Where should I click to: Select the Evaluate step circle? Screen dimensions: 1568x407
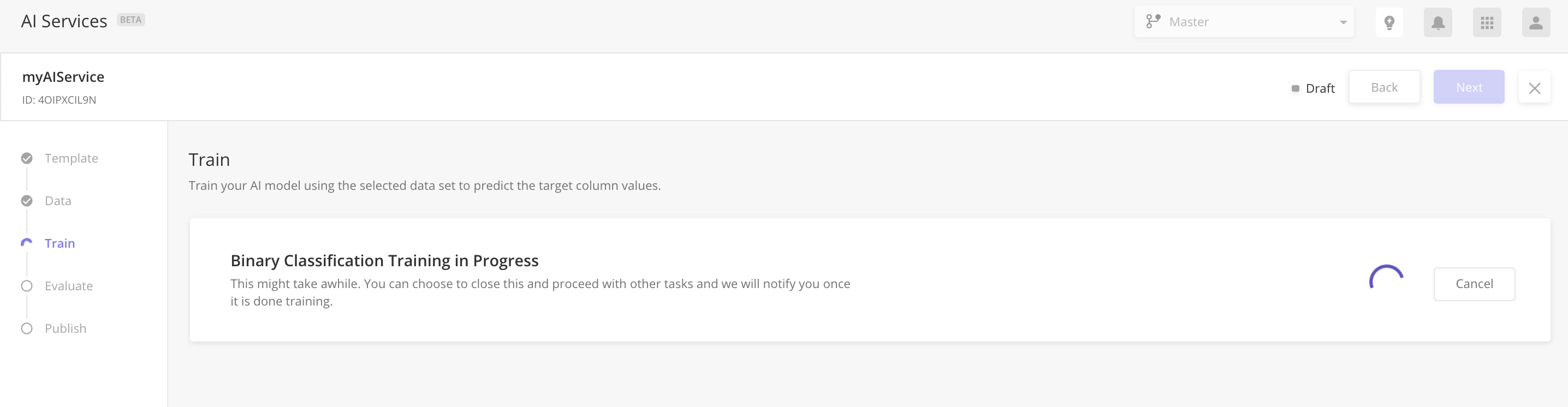[x=27, y=286]
